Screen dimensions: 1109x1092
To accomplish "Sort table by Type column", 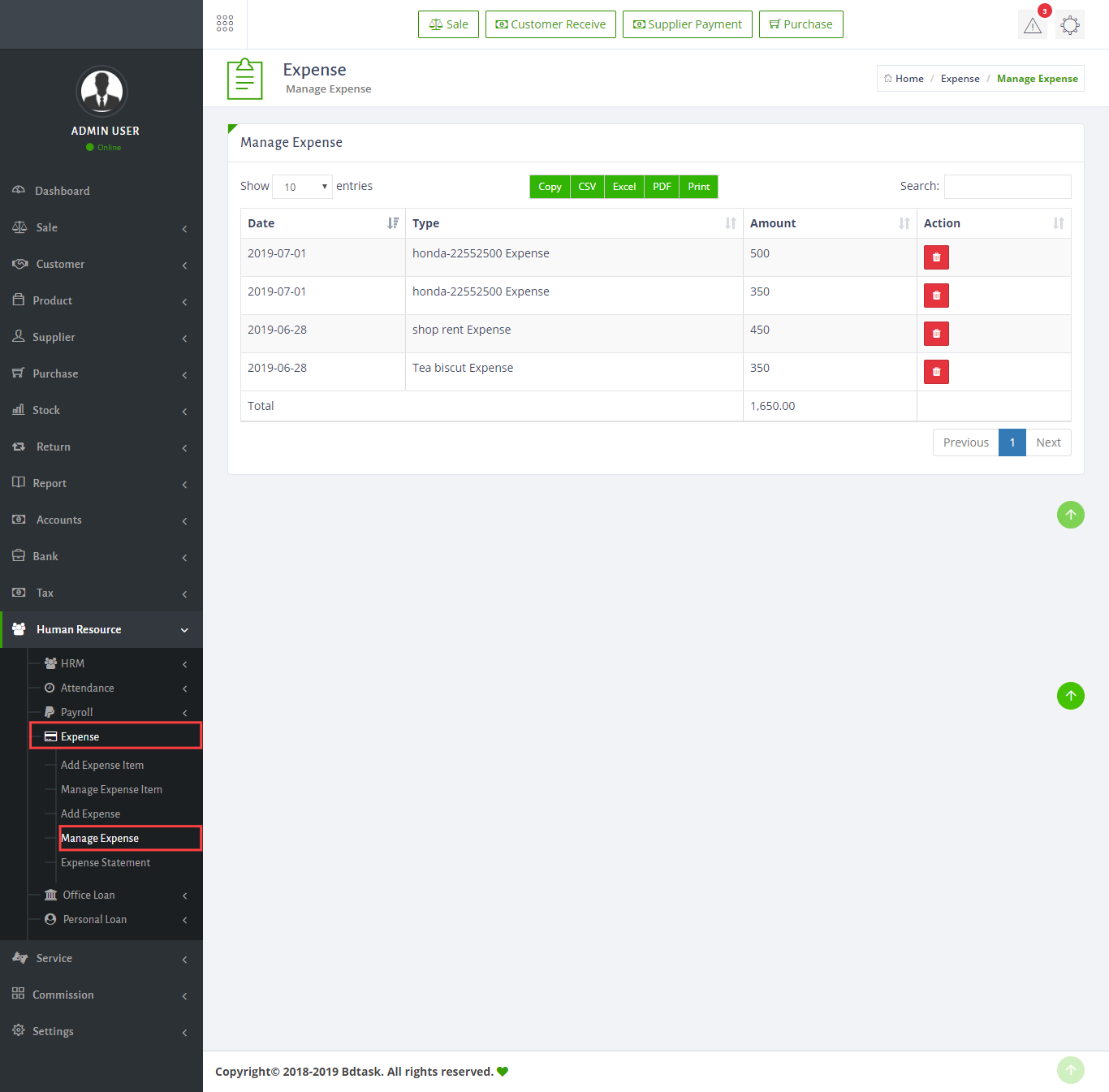I will point(573,223).
